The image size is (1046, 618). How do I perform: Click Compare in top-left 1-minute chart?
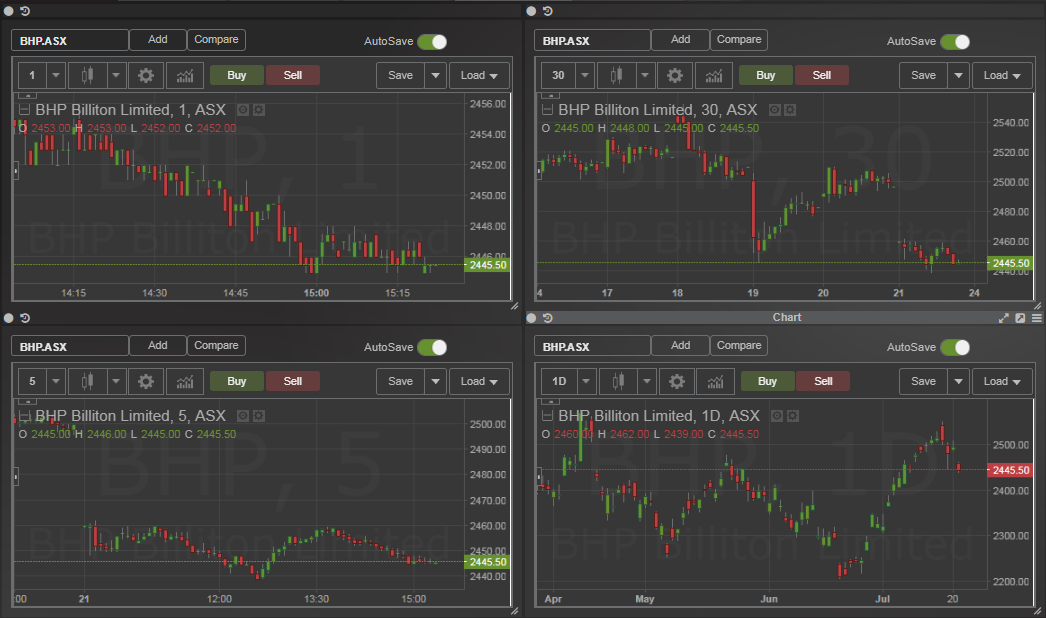point(216,40)
